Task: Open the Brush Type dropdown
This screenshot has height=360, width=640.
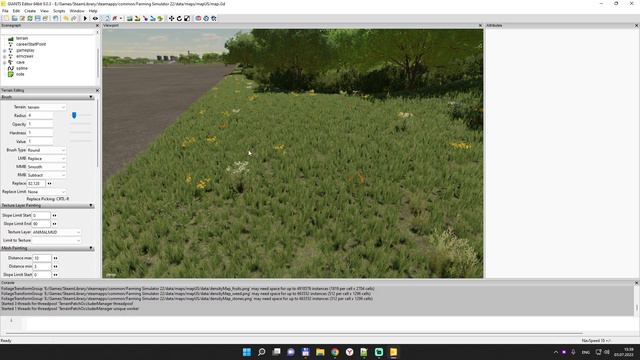Action: point(46,150)
